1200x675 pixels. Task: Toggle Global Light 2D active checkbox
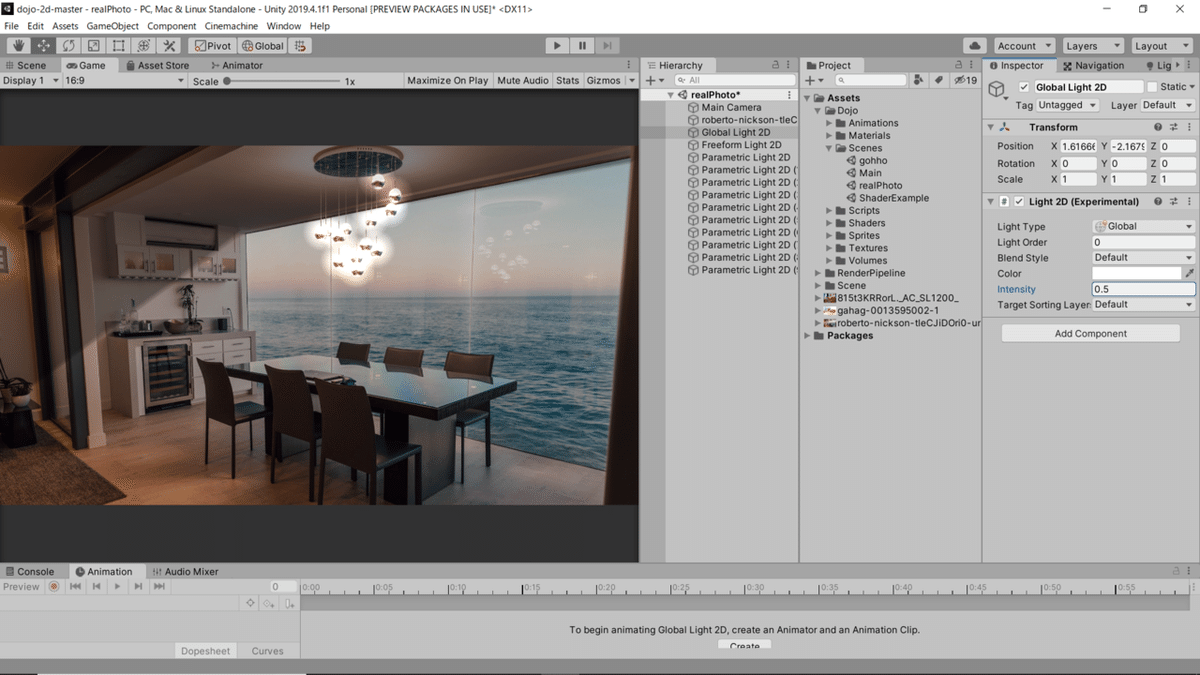[x=1023, y=88]
